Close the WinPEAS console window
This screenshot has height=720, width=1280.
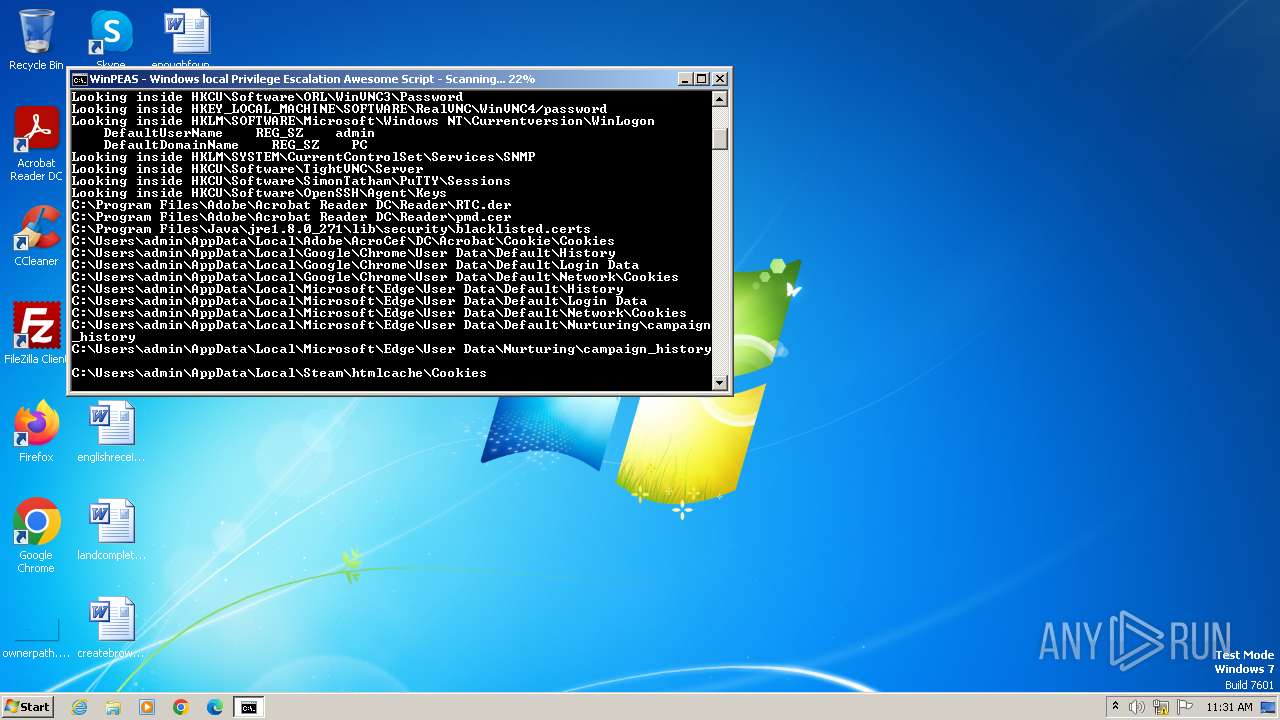[x=720, y=79]
